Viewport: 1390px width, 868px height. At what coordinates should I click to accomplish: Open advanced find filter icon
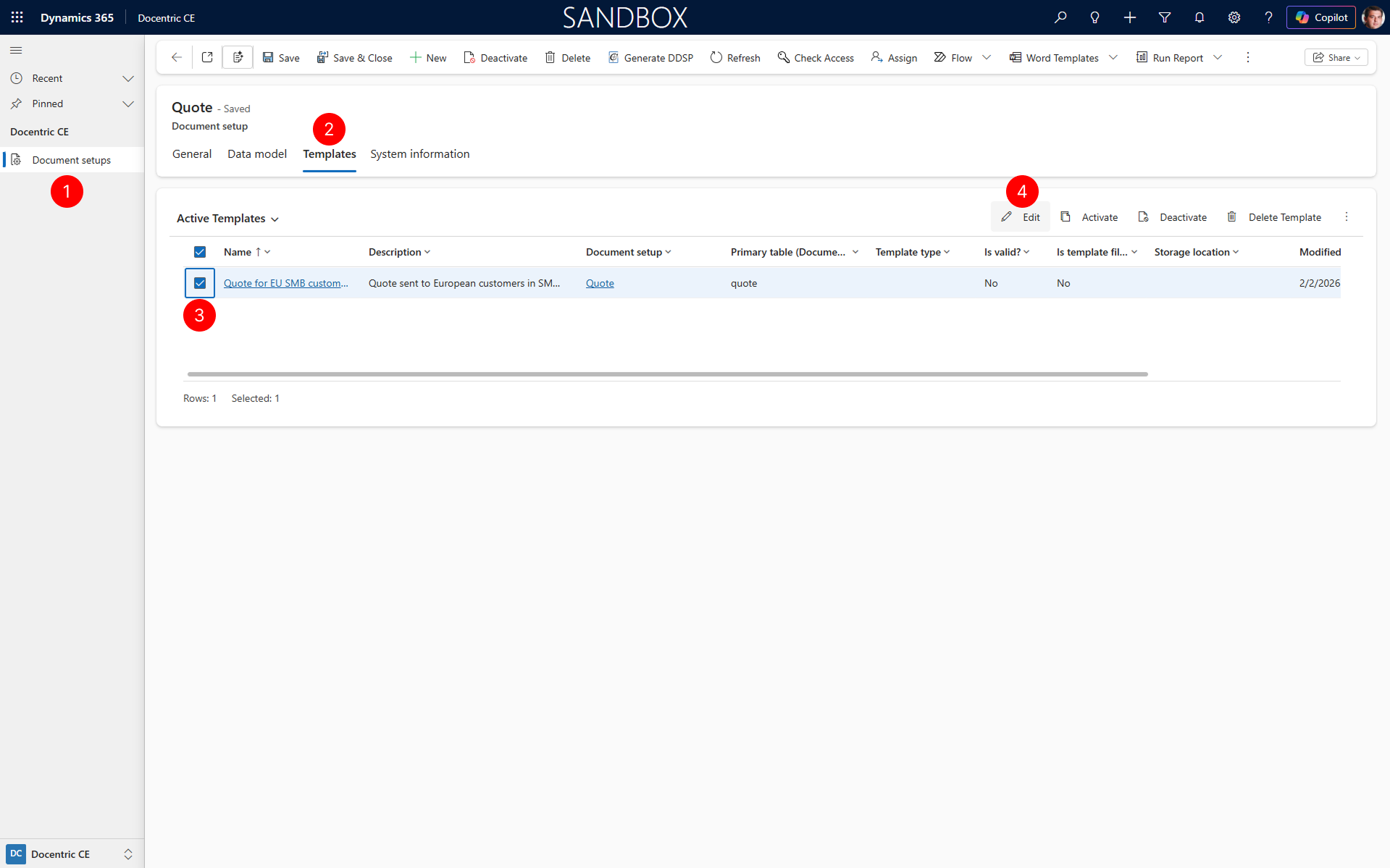tap(1165, 17)
